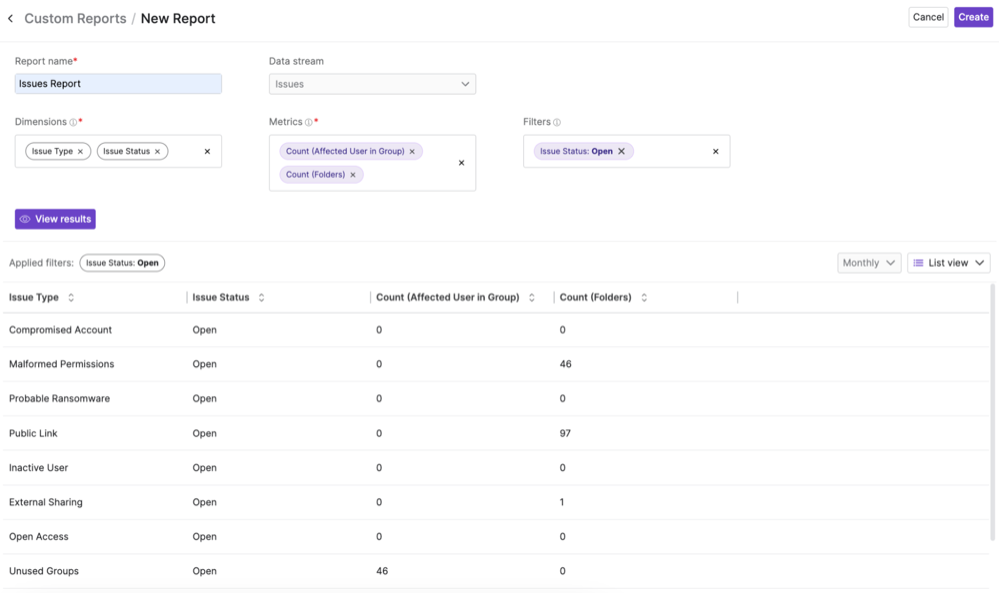
Task: Sort by the Count (Folders) column
Action: click(644, 298)
